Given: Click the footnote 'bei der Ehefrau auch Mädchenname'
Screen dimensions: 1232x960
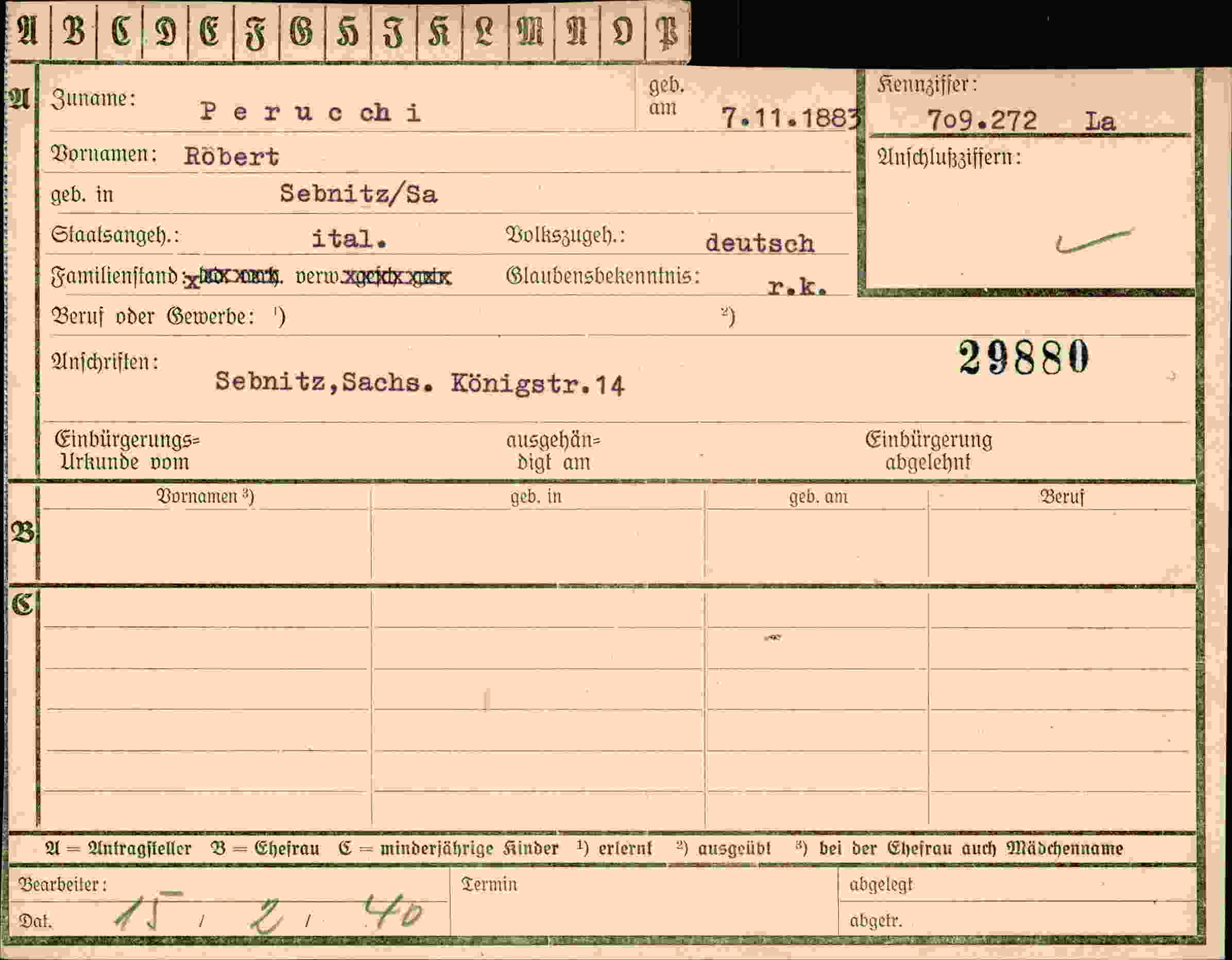Looking at the screenshot, I should tap(971, 848).
